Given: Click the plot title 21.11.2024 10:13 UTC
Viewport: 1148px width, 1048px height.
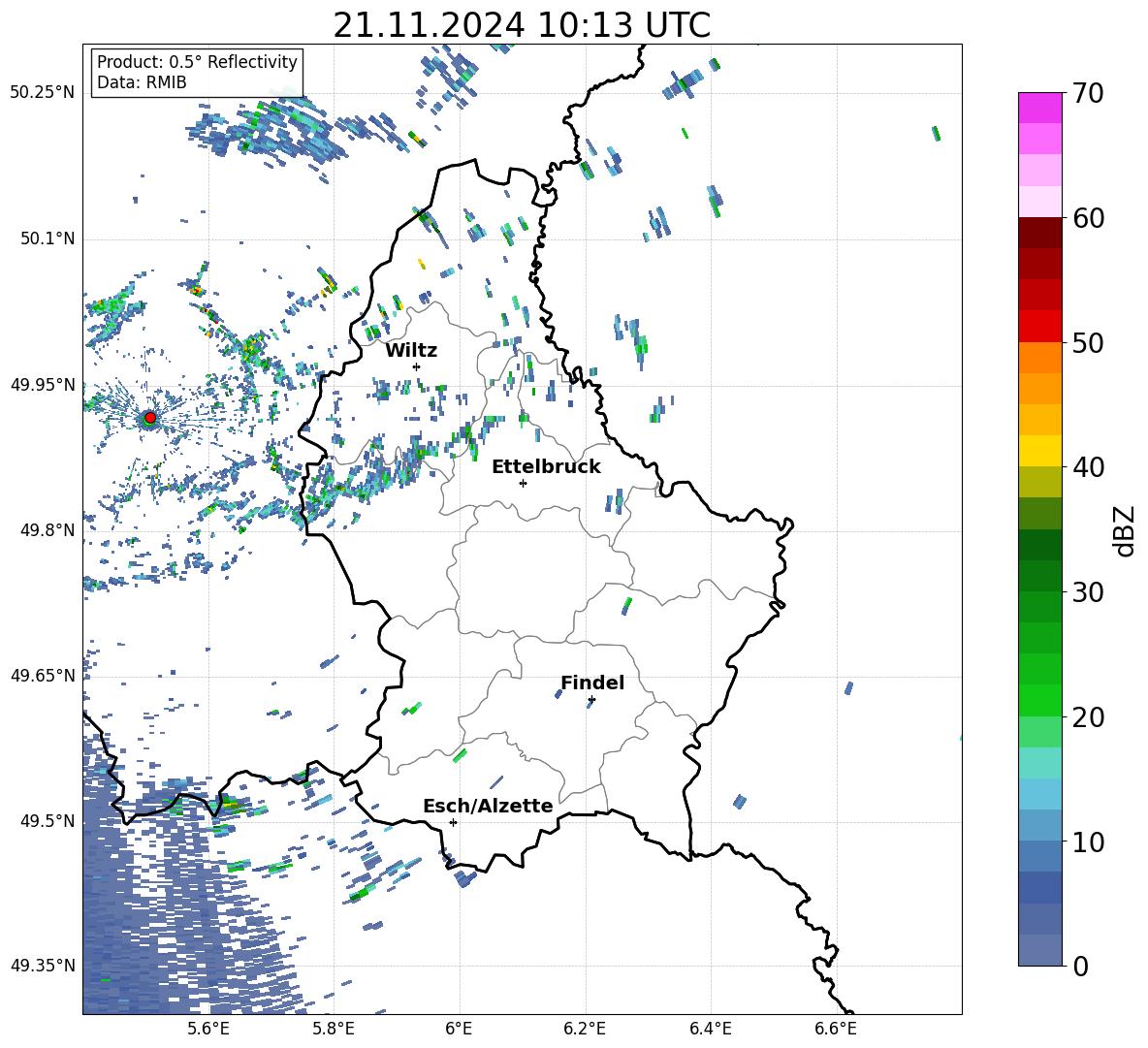Looking at the screenshot, I should point(522,25).
